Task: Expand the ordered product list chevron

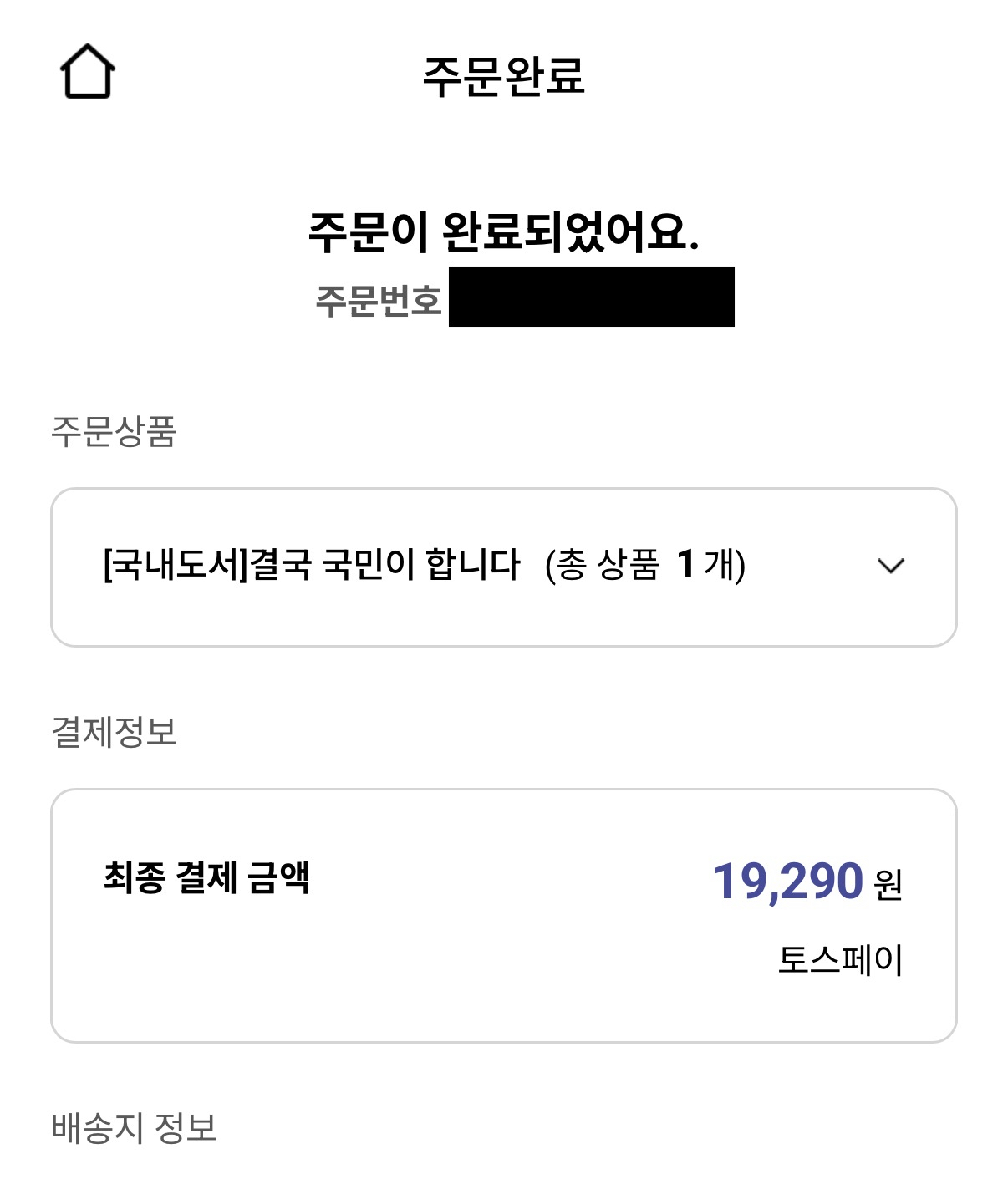Action: pyautogui.click(x=891, y=566)
